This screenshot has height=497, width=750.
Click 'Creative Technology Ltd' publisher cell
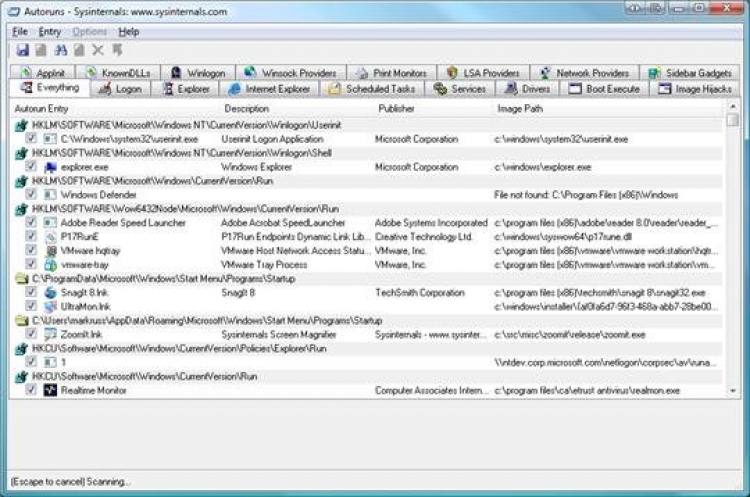(424, 237)
